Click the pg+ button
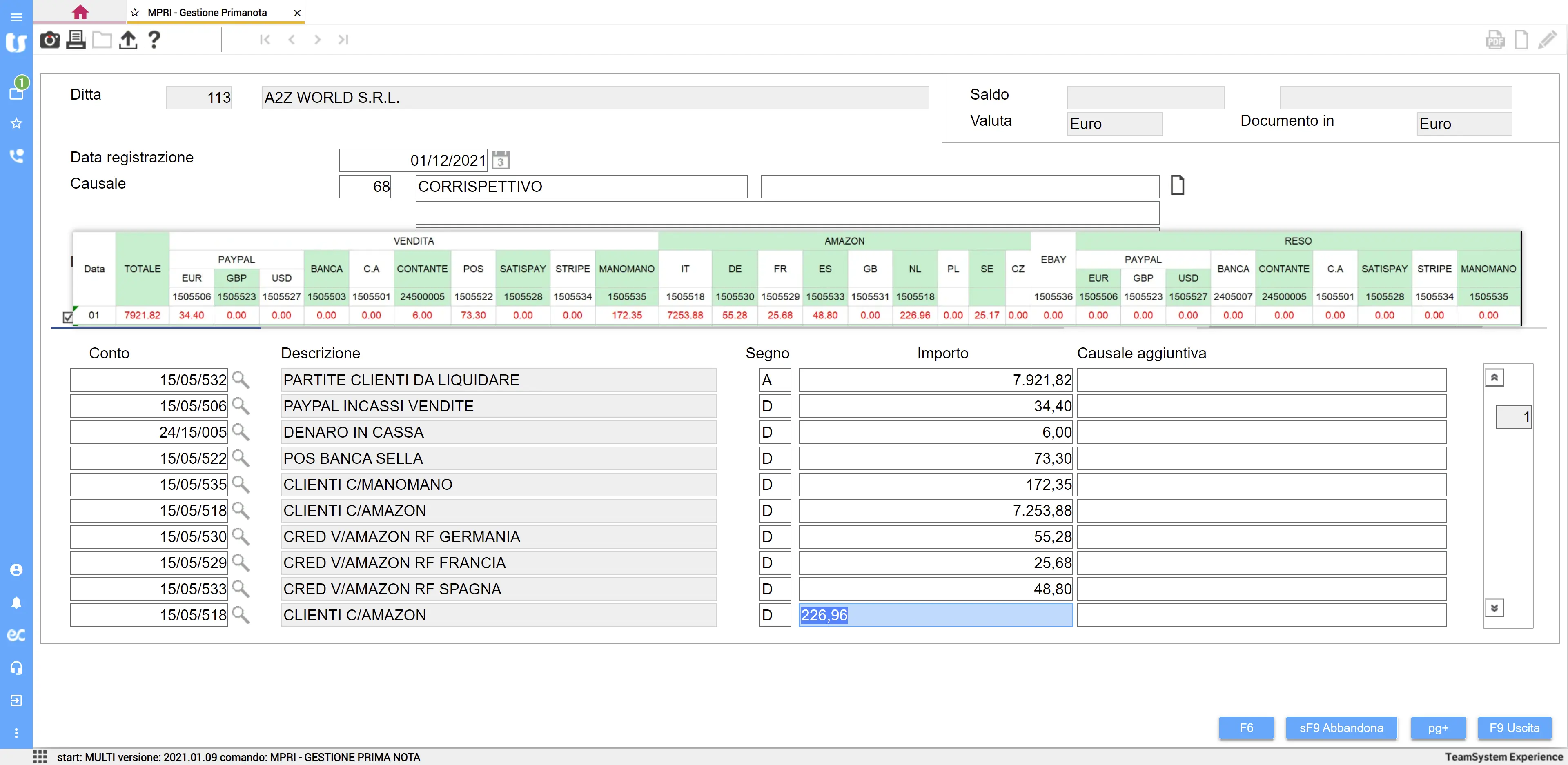Viewport: 1568px width, 765px height. 1438,728
